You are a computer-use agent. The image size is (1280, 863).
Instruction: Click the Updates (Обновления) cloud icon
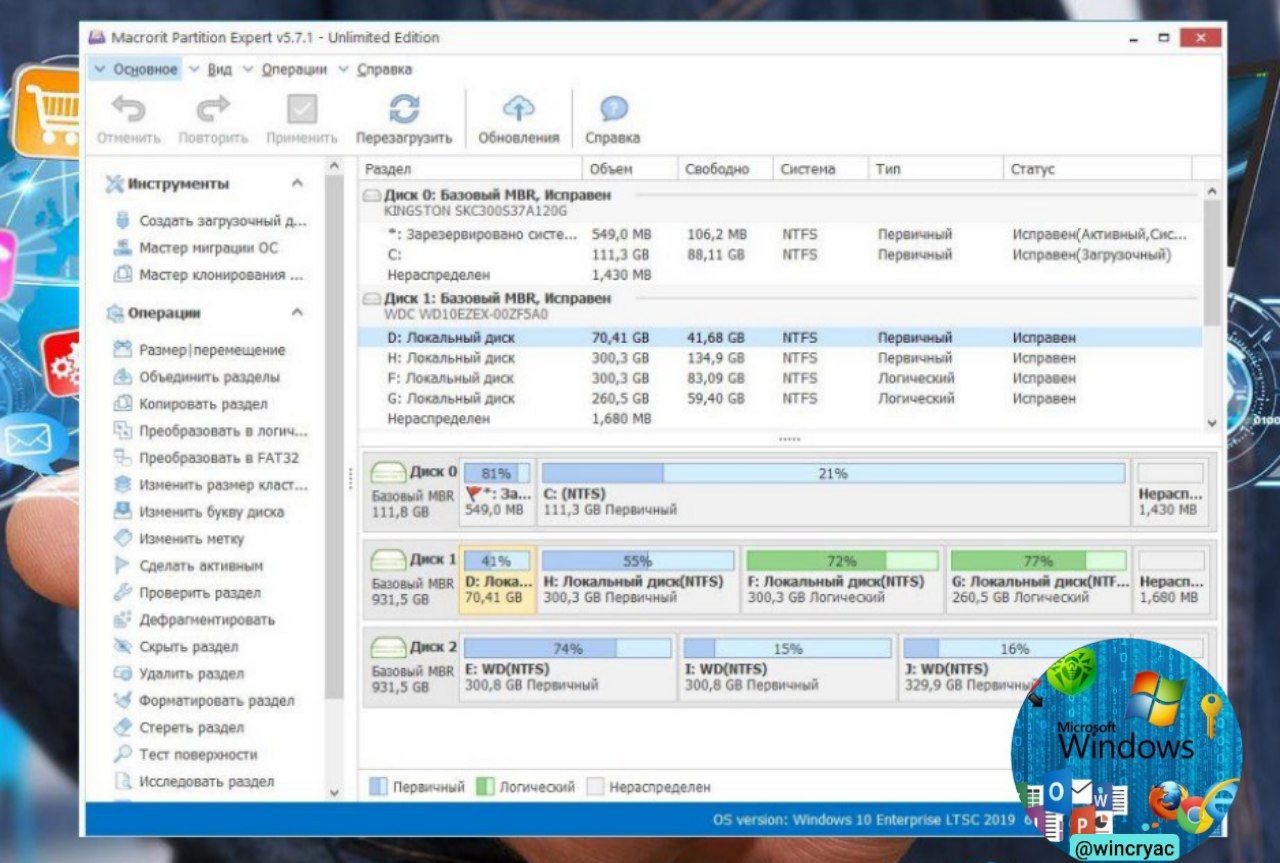(518, 108)
